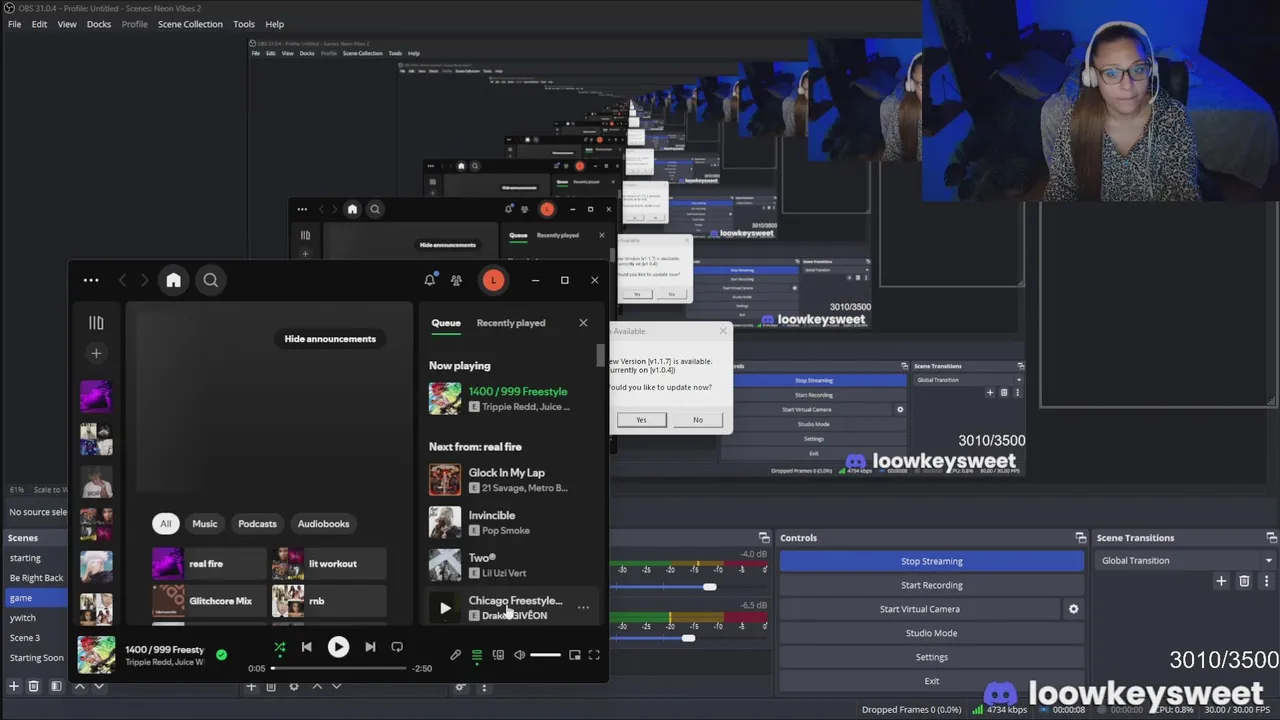Close the Spotify queue panel

click(x=583, y=323)
